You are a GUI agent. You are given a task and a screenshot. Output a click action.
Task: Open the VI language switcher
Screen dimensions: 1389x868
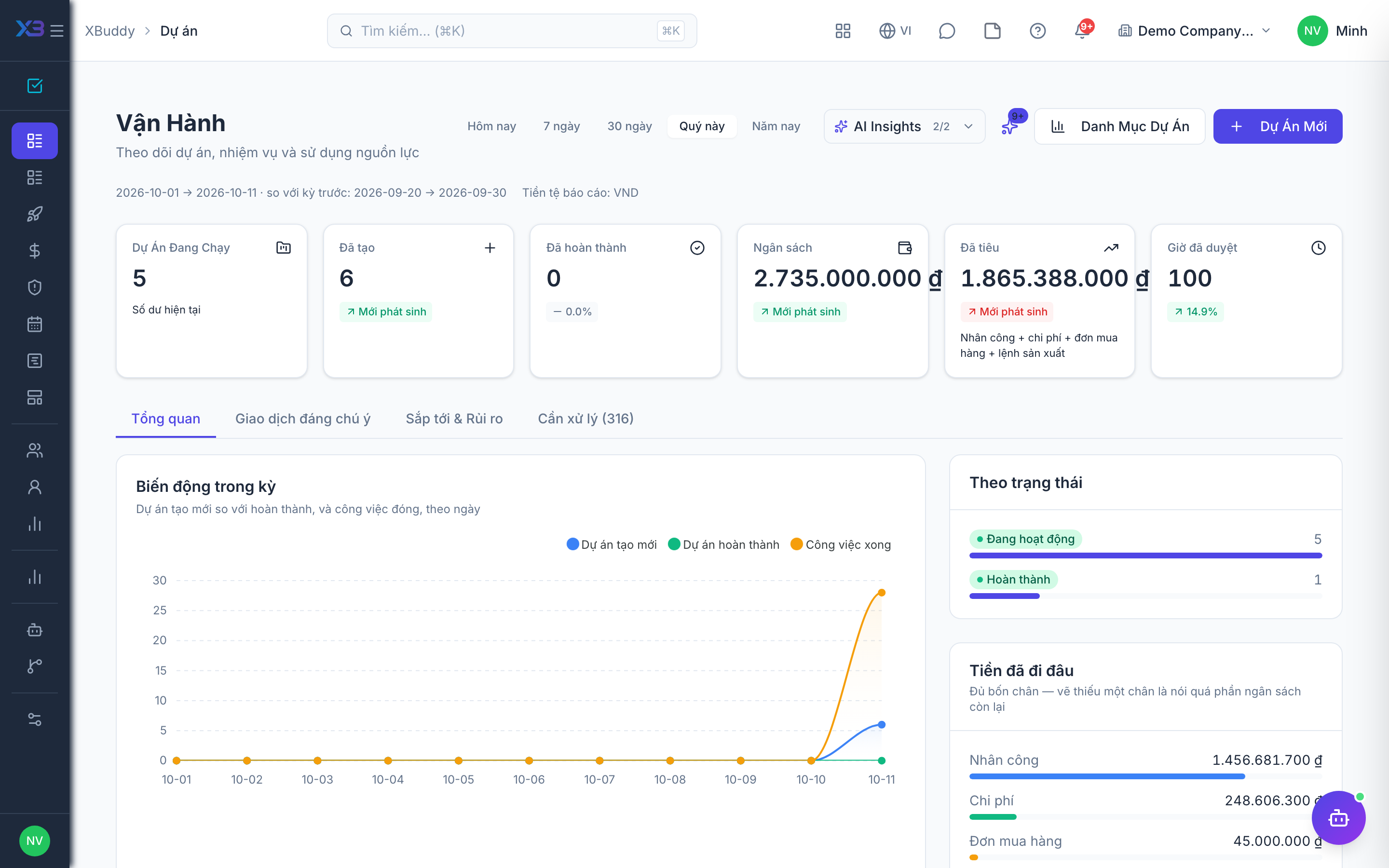click(896, 30)
